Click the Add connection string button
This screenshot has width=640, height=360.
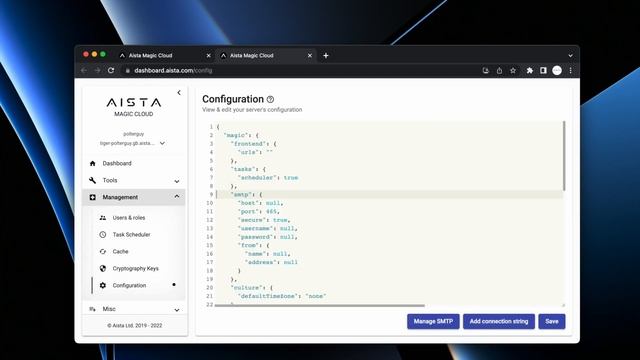coord(499,321)
